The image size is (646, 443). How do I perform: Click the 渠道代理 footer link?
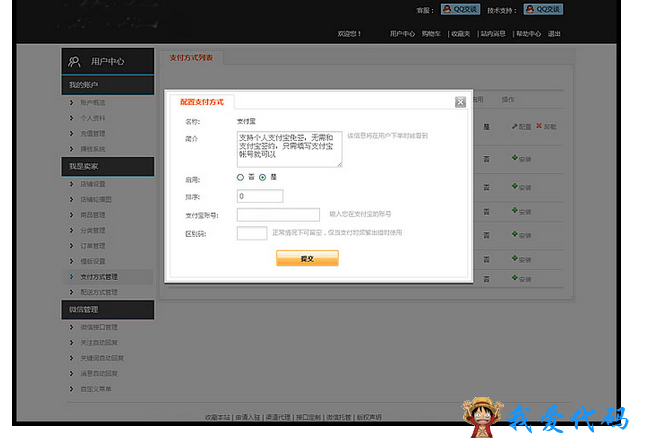tap(278, 417)
